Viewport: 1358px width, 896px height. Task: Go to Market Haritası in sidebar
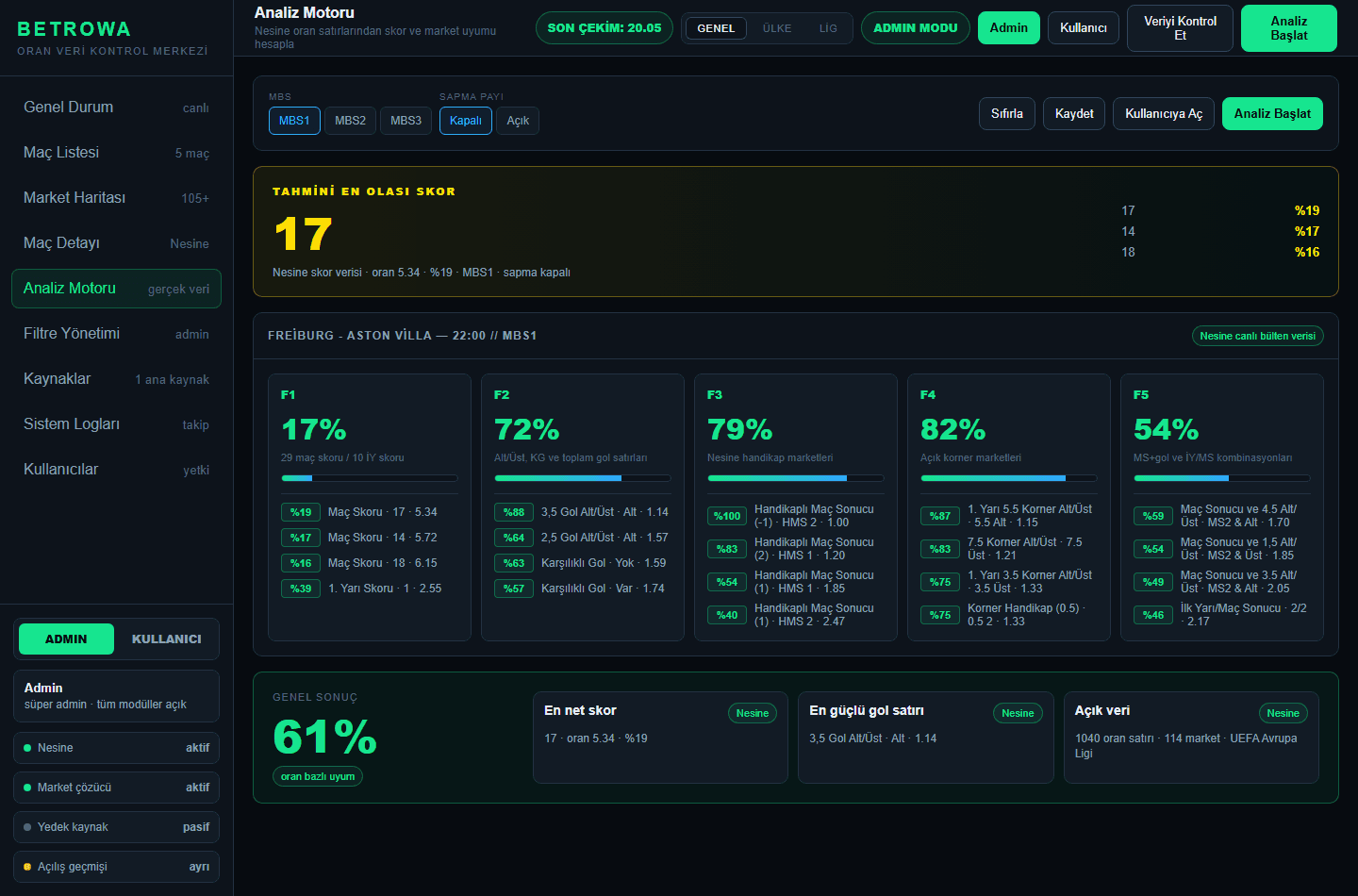coord(116,198)
